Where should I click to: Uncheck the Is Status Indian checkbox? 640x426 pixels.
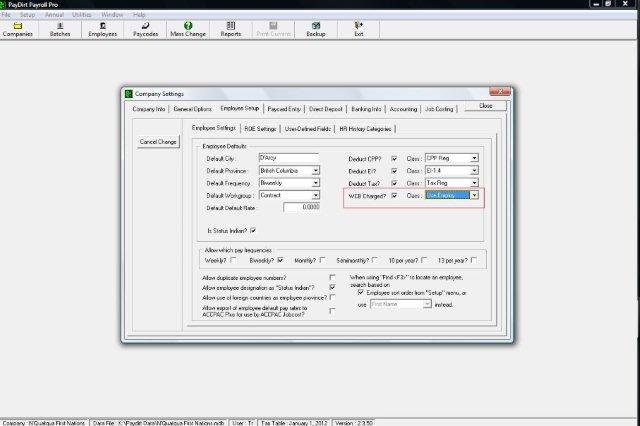point(252,231)
